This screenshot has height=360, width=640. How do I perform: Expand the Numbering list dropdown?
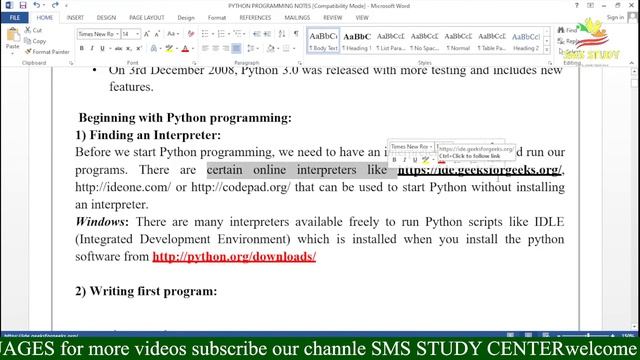pos(229,34)
